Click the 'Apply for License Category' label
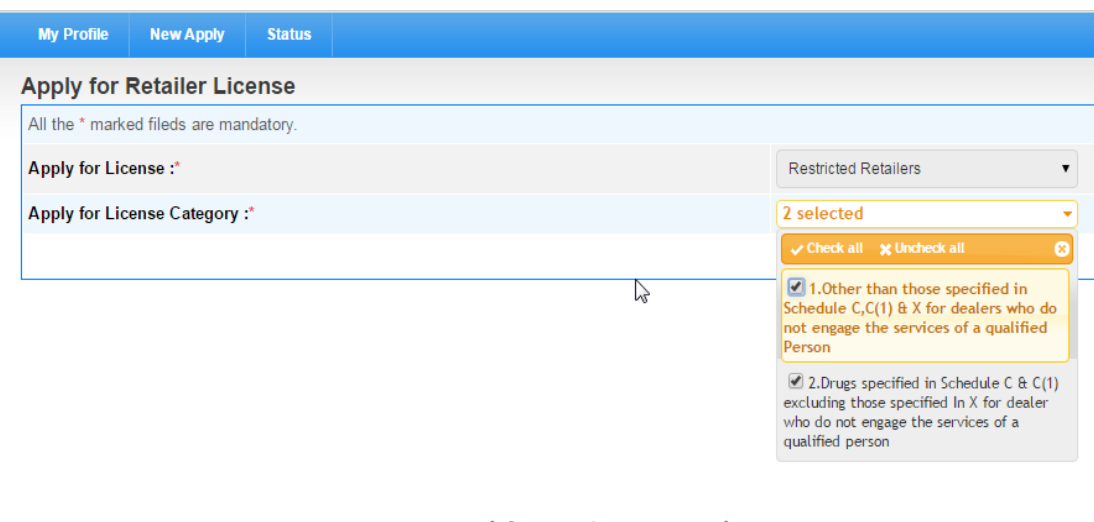Viewport: 1094px width, 522px height. pyautogui.click(x=138, y=213)
